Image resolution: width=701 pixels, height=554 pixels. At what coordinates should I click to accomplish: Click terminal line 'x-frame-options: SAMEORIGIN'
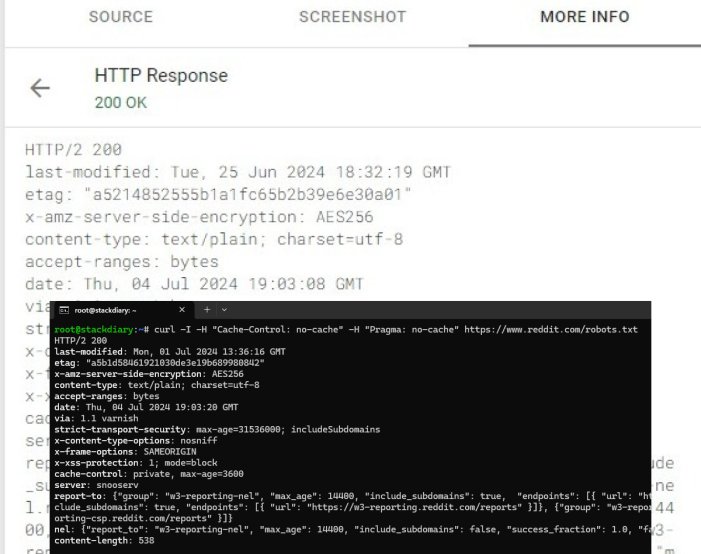pos(125,452)
